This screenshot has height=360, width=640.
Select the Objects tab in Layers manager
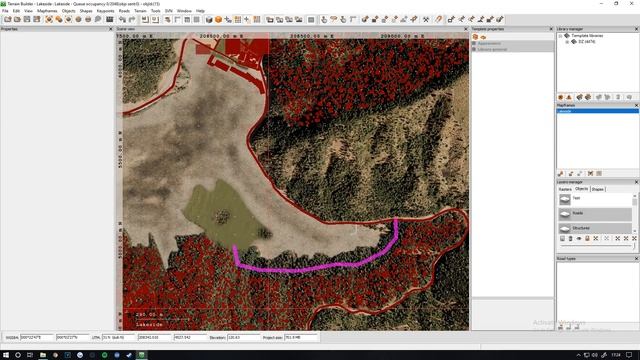pyautogui.click(x=581, y=189)
